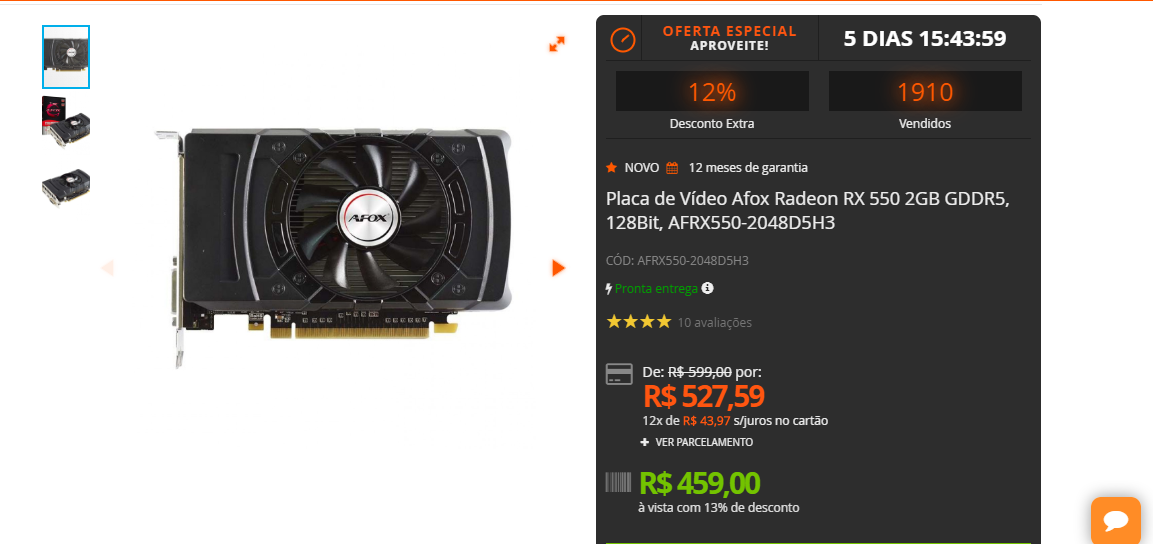The image size is (1153, 544).
Task: Click the speedometer icon in offer banner
Action: (x=622, y=39)
